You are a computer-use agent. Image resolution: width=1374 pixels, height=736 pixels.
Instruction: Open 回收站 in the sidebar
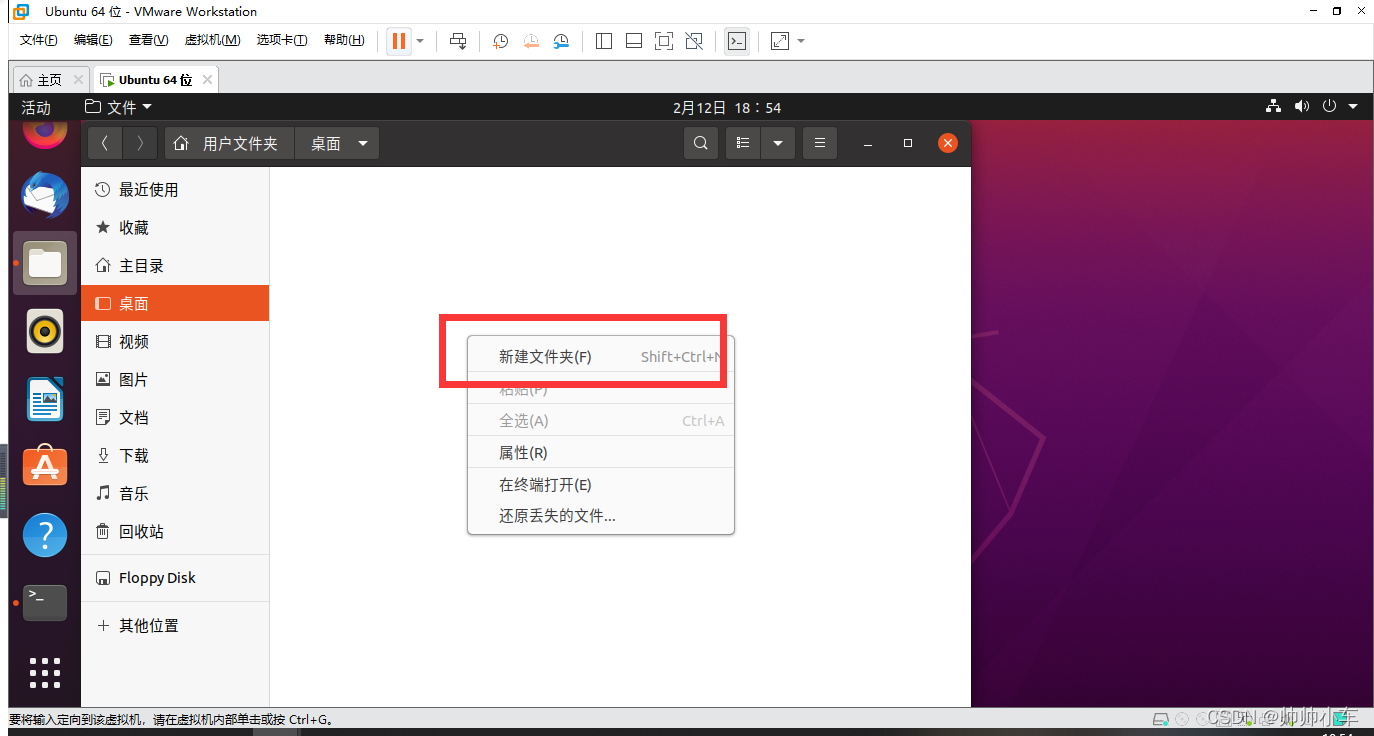point(175,532)
